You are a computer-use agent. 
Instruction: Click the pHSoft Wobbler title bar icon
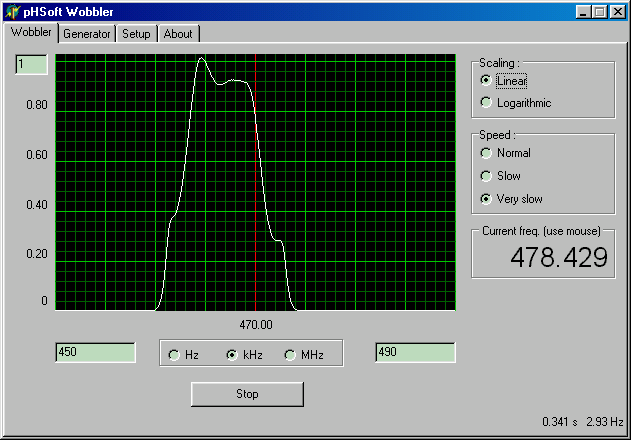coord(12,11)
